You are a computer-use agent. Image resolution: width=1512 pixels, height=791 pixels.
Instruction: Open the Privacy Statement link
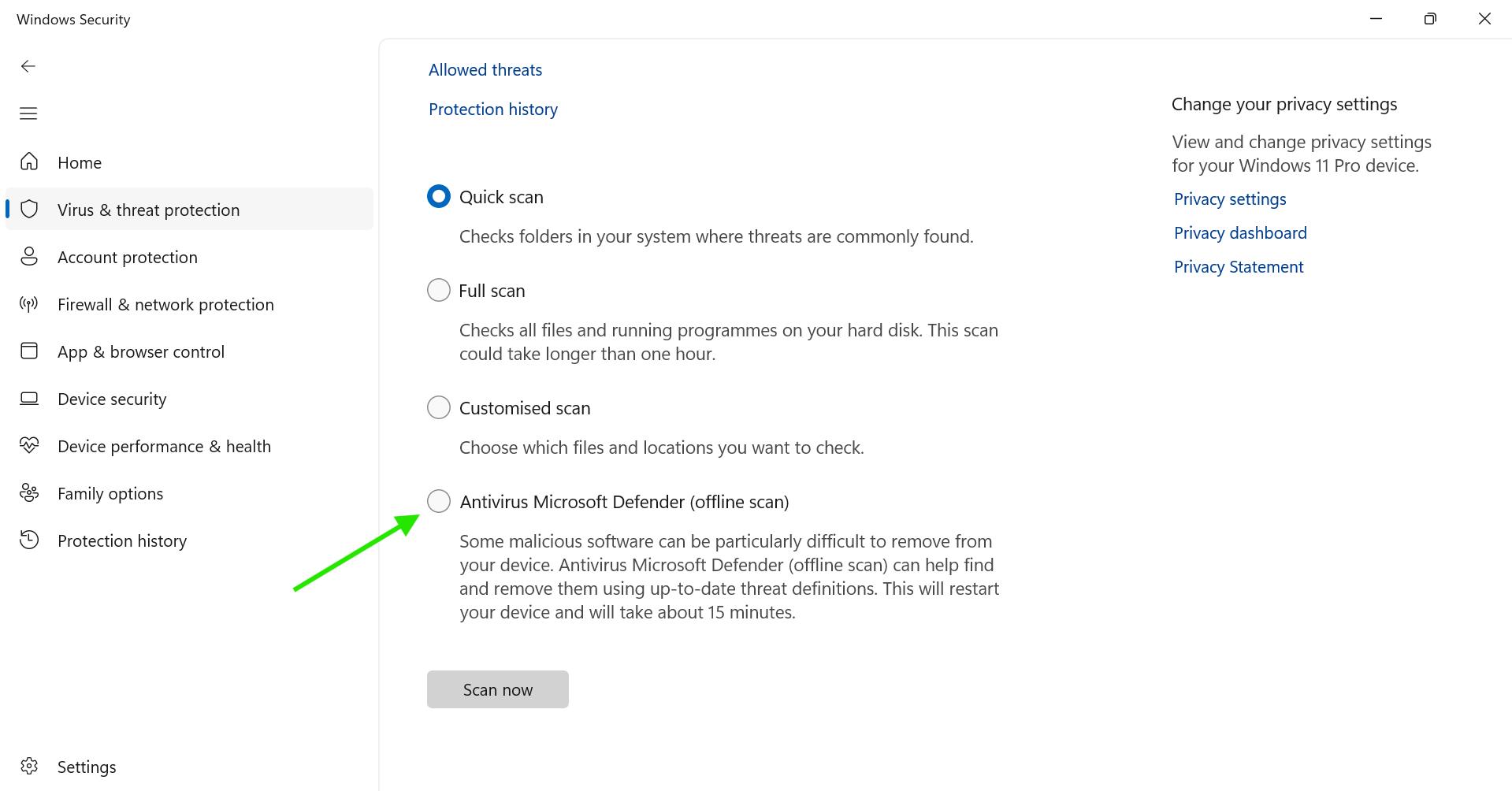(x=1239, y=266)
